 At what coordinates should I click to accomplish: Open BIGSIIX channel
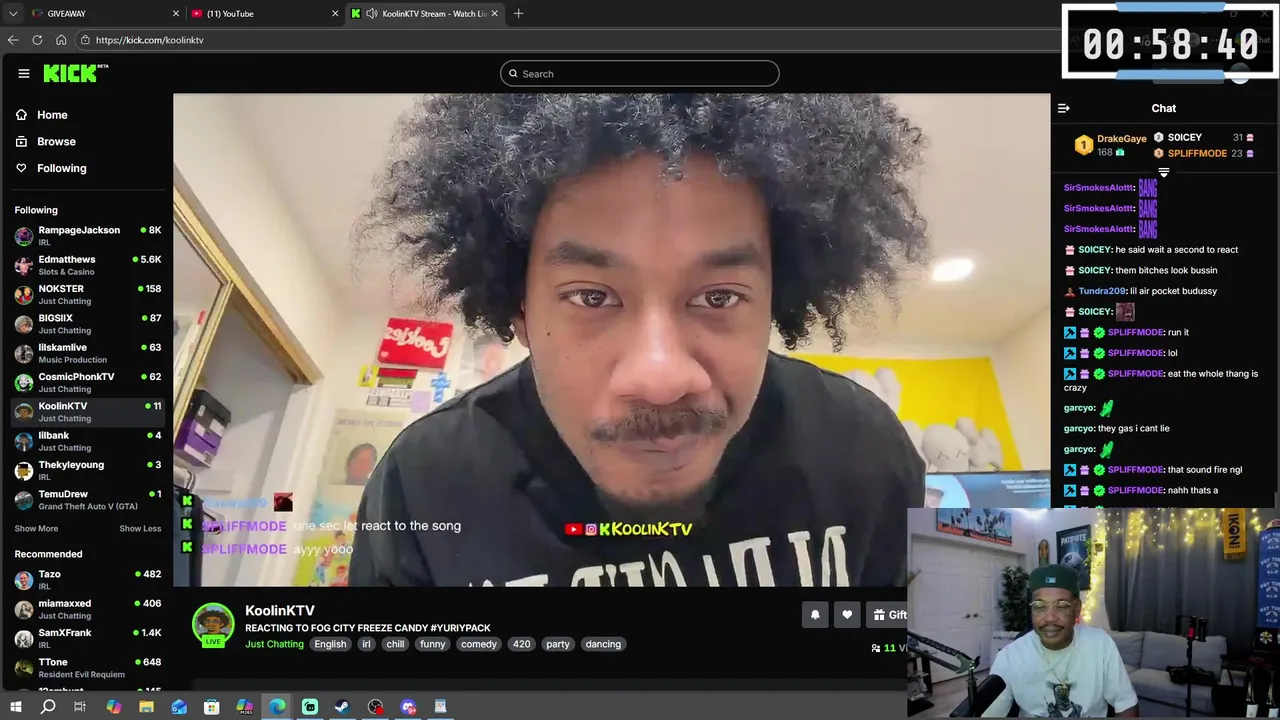click(88, 323)
